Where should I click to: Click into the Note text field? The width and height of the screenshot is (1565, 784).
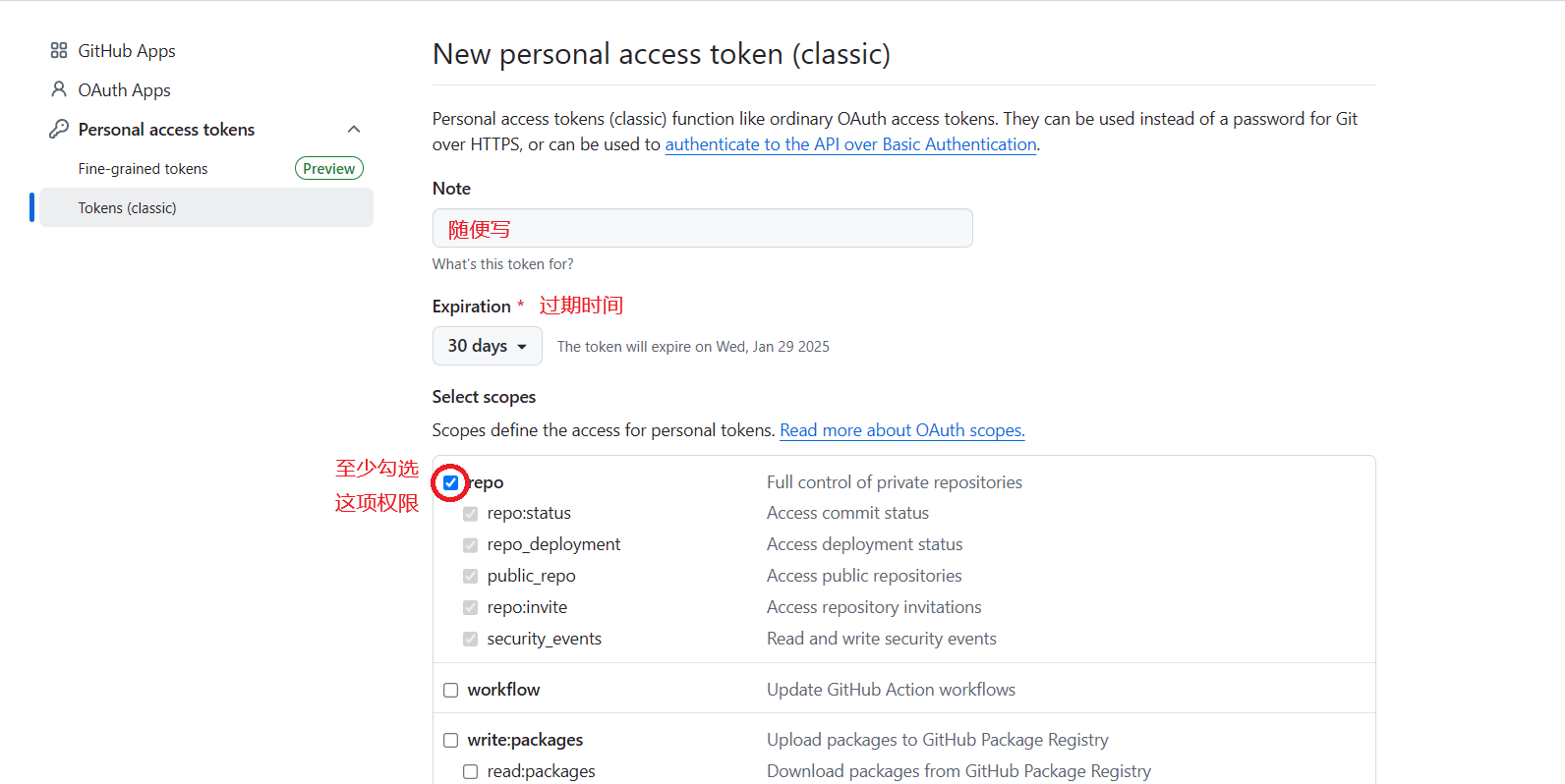point(702,228)
